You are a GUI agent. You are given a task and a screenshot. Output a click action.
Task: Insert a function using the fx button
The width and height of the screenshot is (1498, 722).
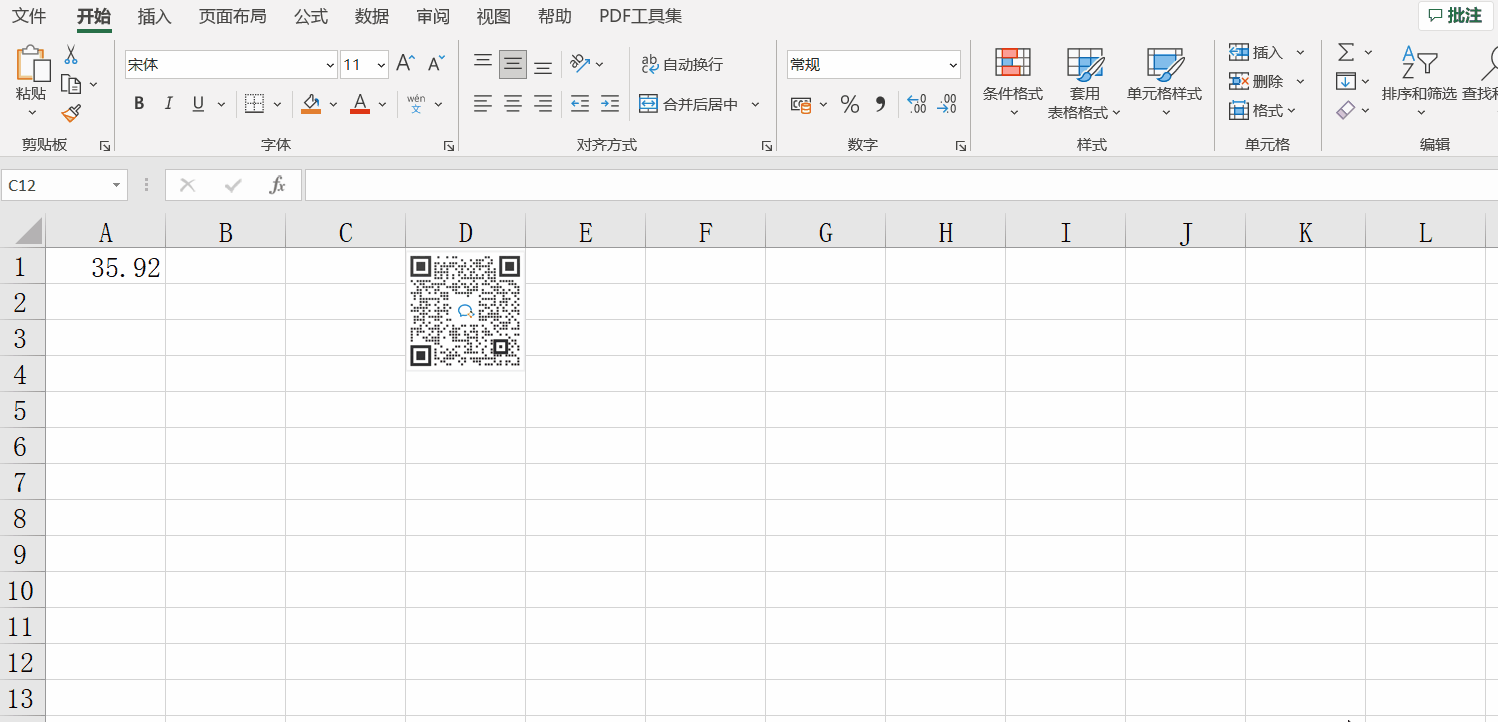[278, 184]
